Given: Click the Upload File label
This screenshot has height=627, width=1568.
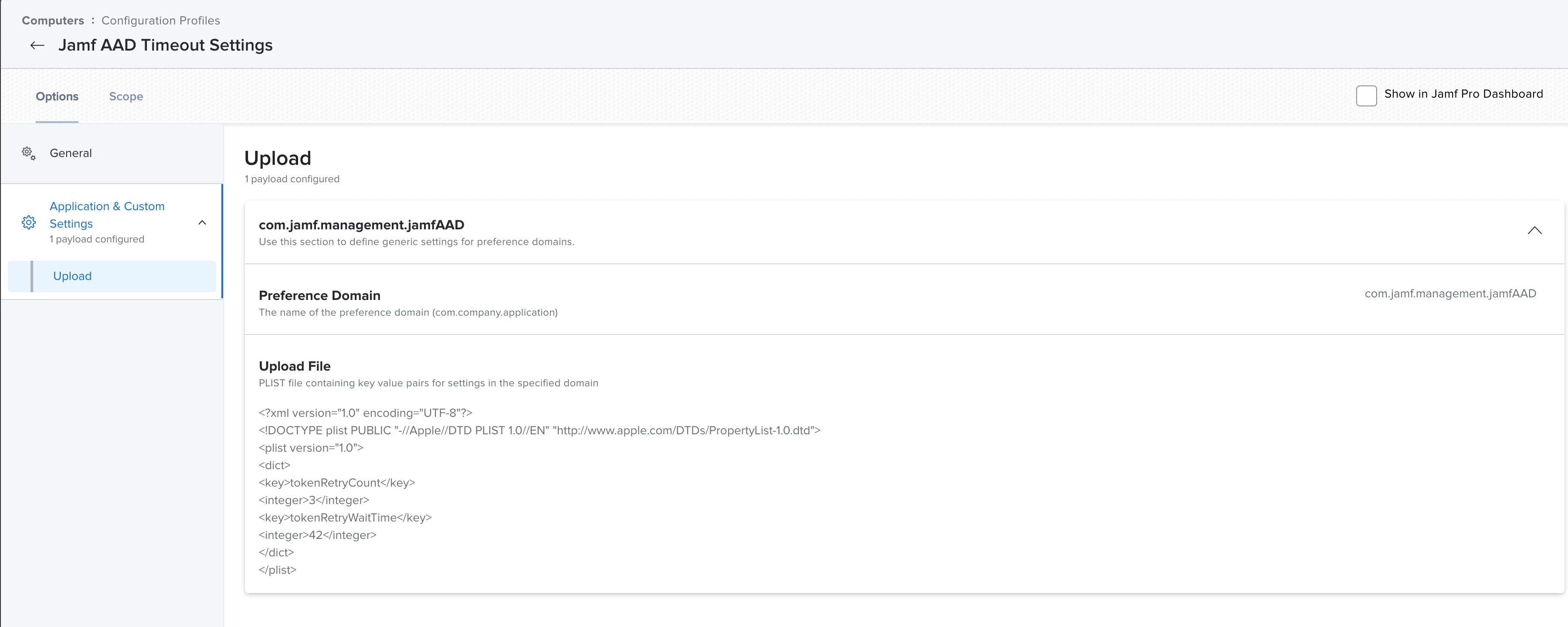Looking at the screenshot, I should [295, 366].
